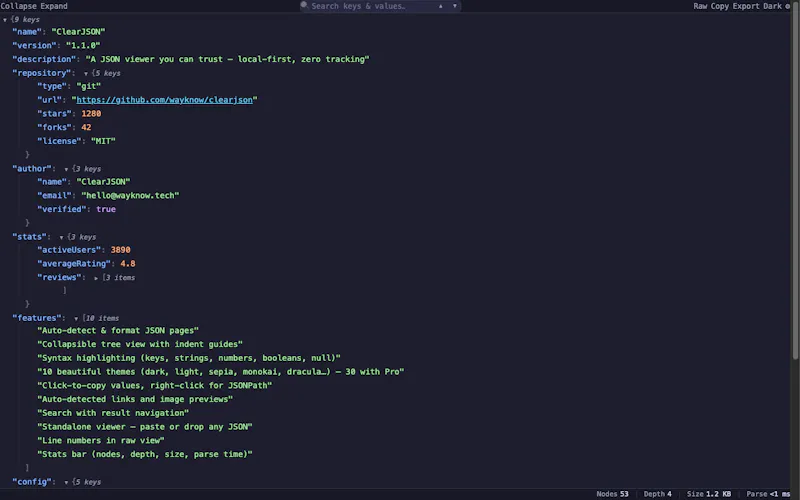This screenshot has width=800, height=500.
Task: Collapse the root 9 keys node
Action: [5, 20]
